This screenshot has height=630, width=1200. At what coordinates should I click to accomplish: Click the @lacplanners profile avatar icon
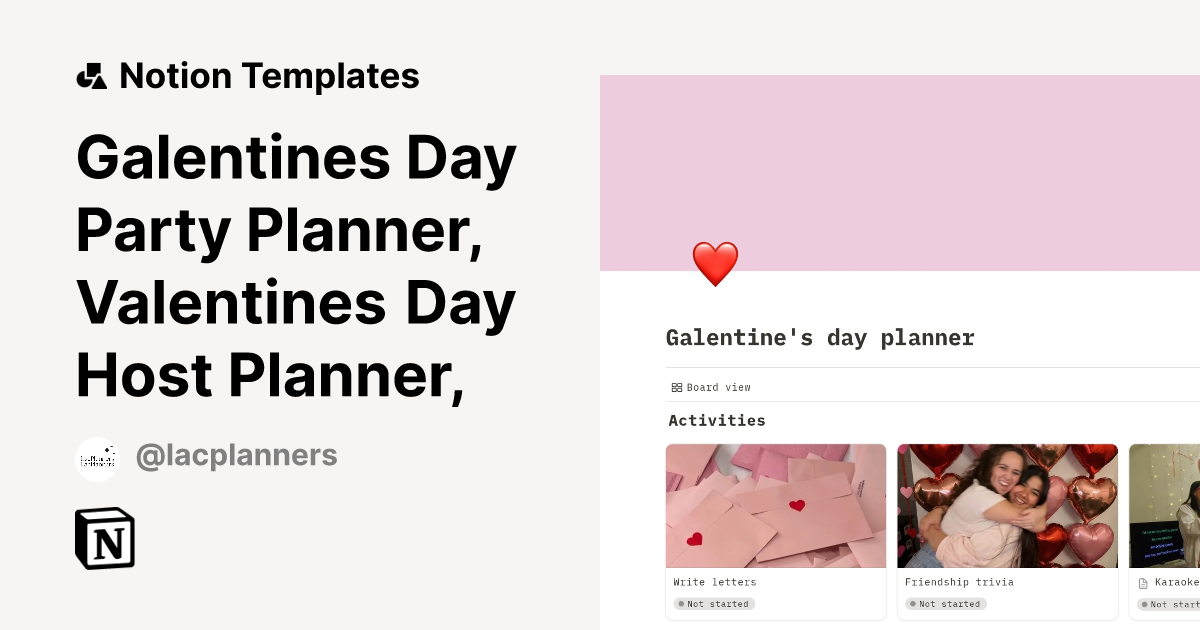(x=97, y=458)
